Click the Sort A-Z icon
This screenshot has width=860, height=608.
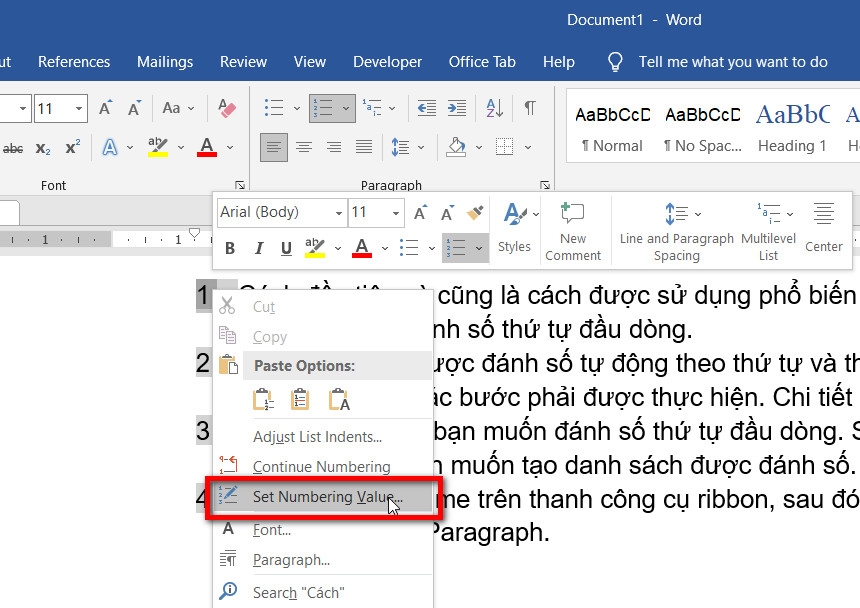(x=494, y=108)
